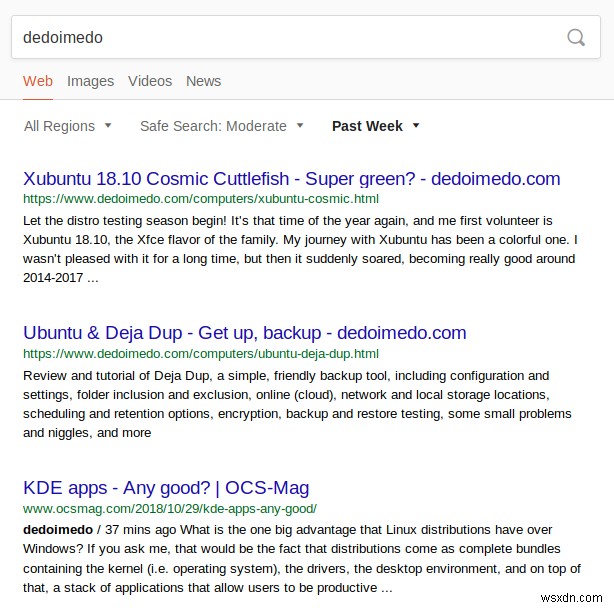Click the snippet starting 'Let the distro testing season'
614x608 pixels.
(x=300, y=249)
